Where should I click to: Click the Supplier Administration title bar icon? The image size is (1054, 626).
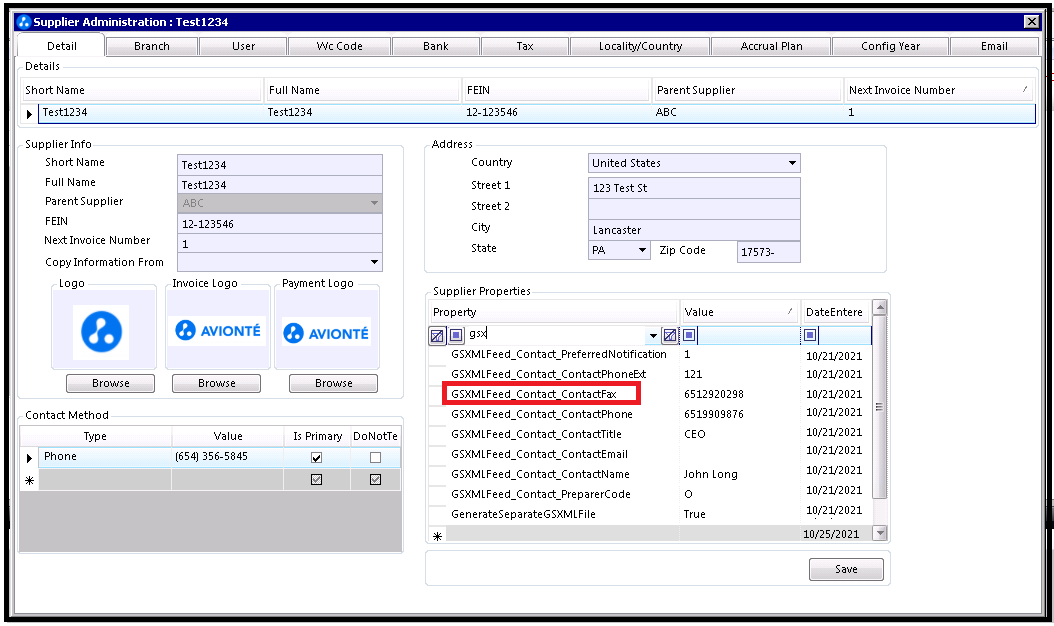point(24,22)
